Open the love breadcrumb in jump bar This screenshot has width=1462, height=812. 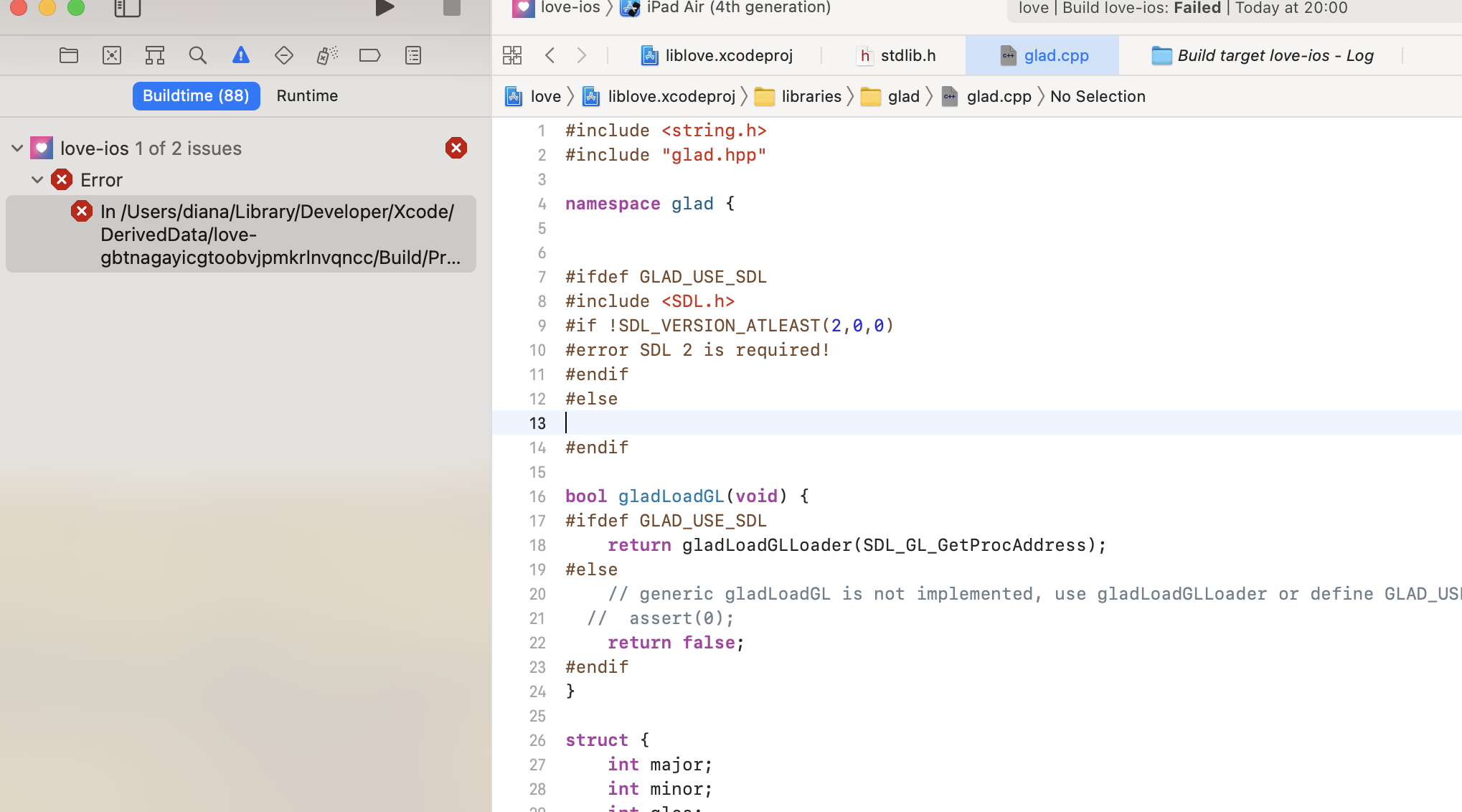click(x=533, y=96)
